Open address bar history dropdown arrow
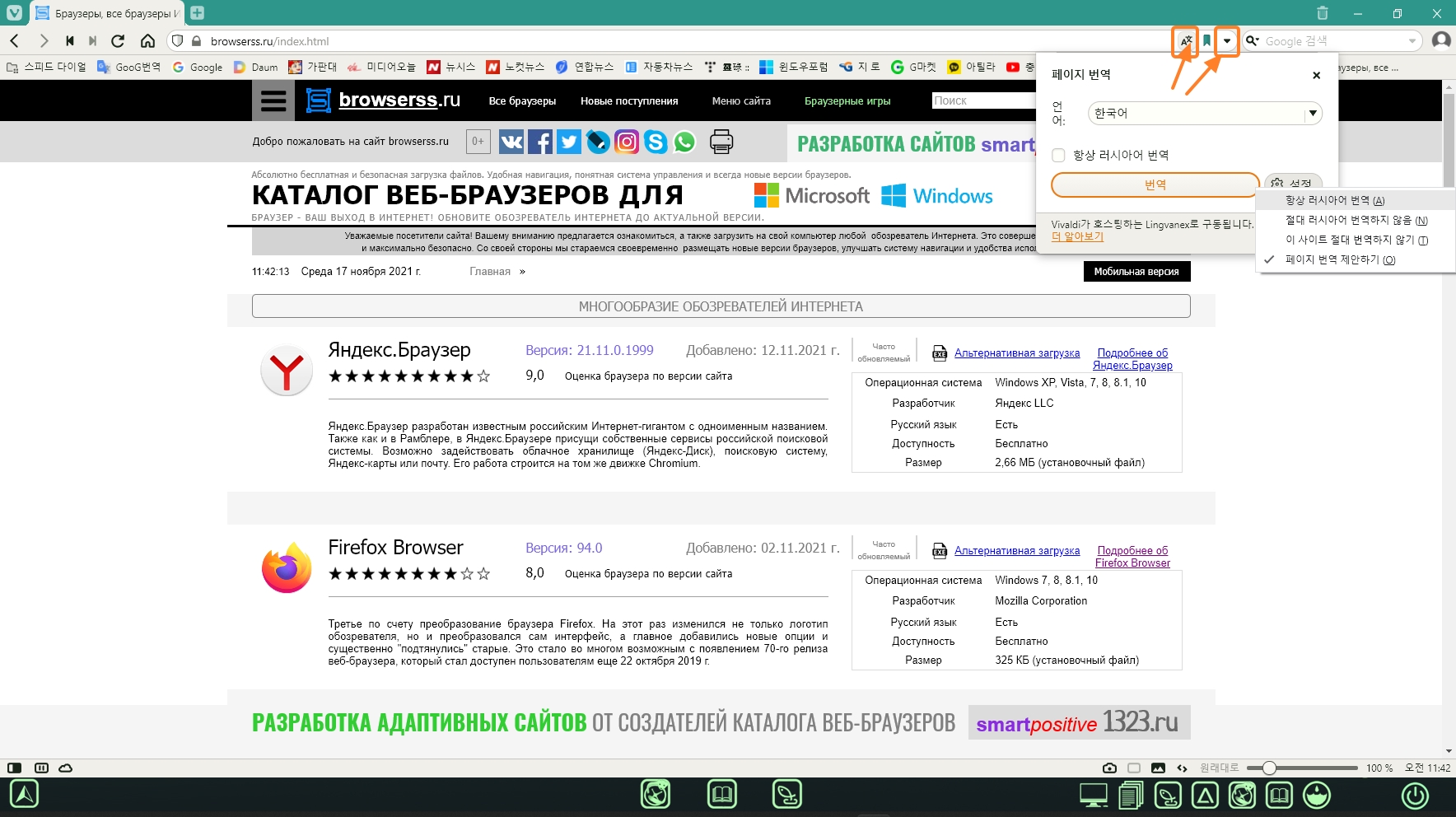This screenshot has width=1456, height=817. [1227, 40]
